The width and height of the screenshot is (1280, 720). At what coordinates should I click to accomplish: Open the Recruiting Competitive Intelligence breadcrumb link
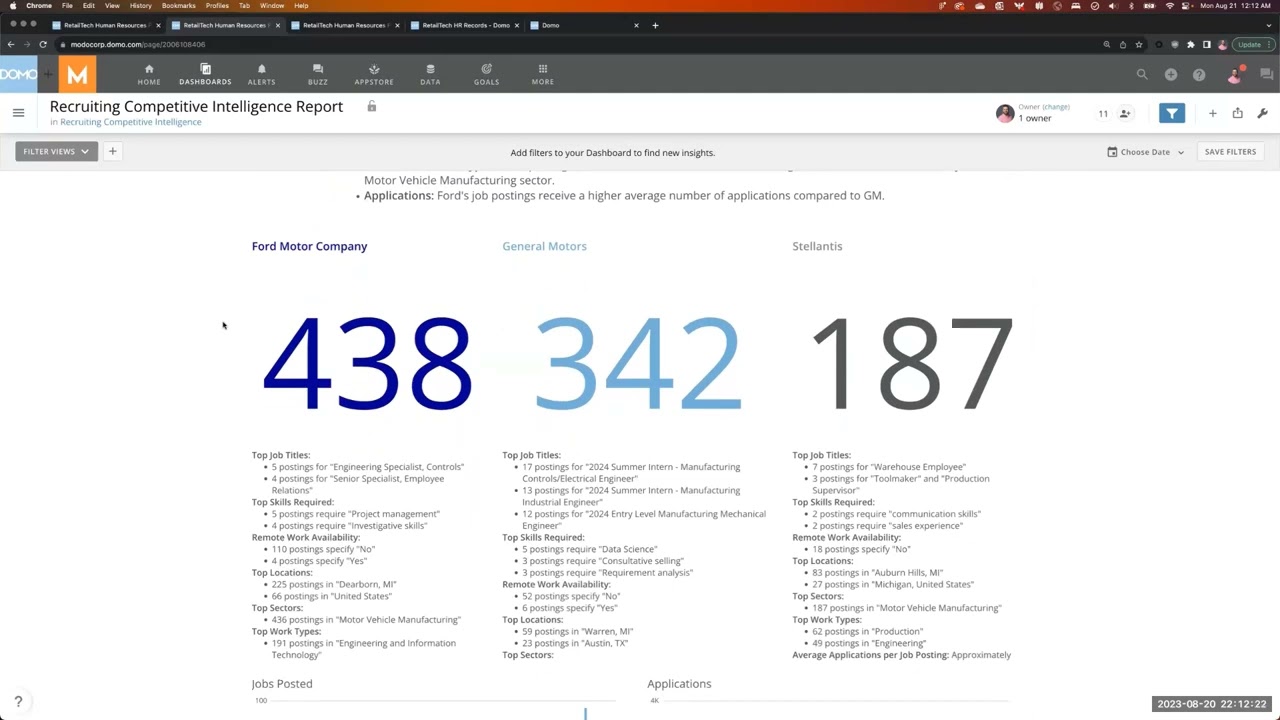coord(130,122)
